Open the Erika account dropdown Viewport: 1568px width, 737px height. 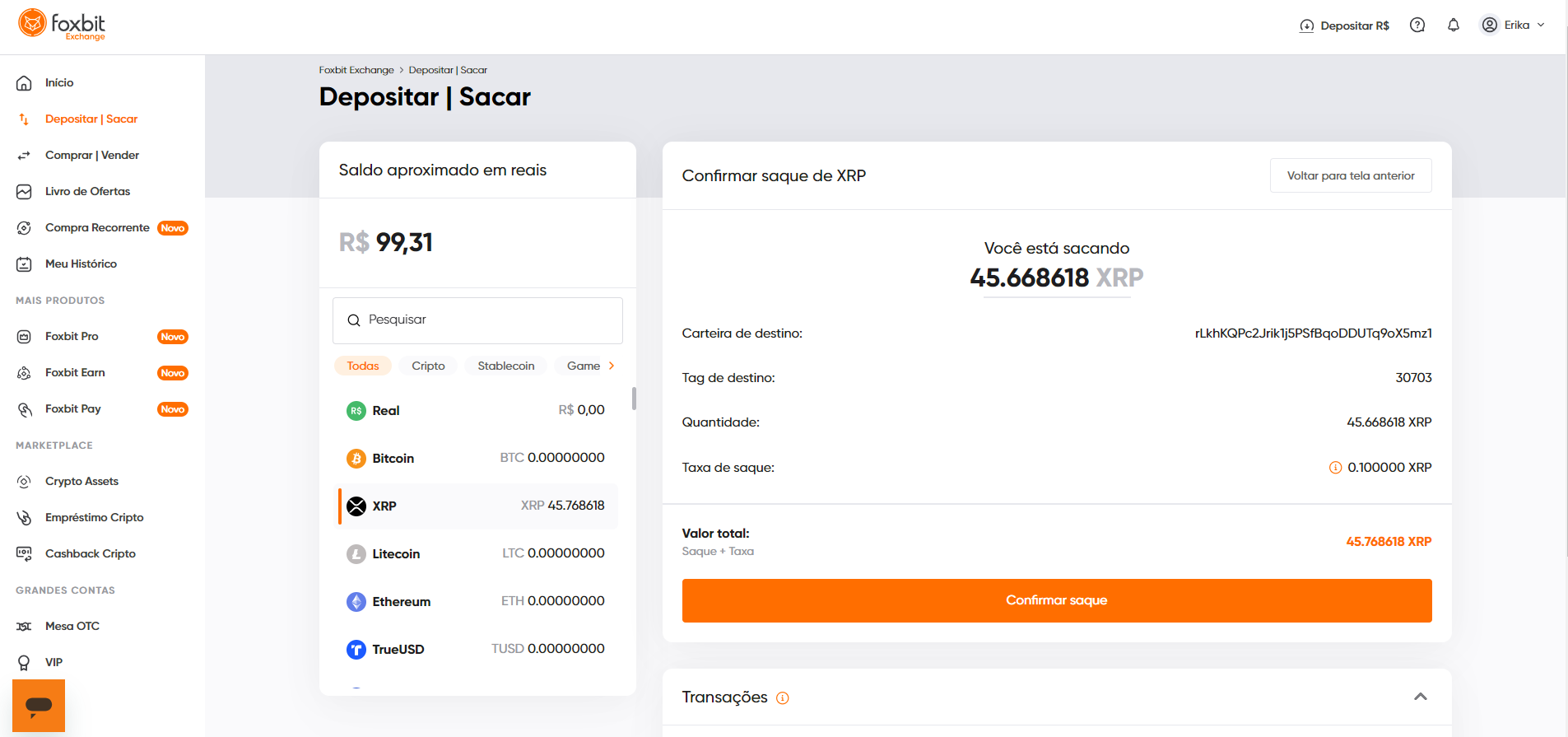point(1513,26)
